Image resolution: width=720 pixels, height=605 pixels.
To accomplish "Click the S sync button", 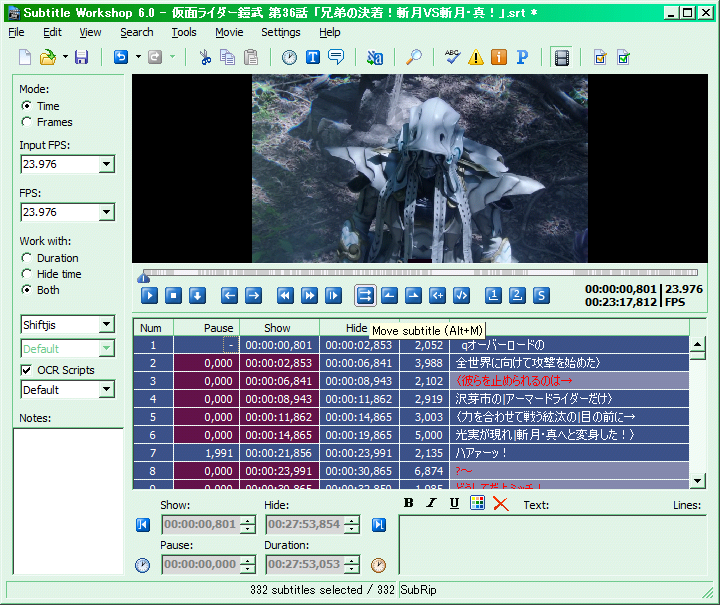I will [541, 296].
